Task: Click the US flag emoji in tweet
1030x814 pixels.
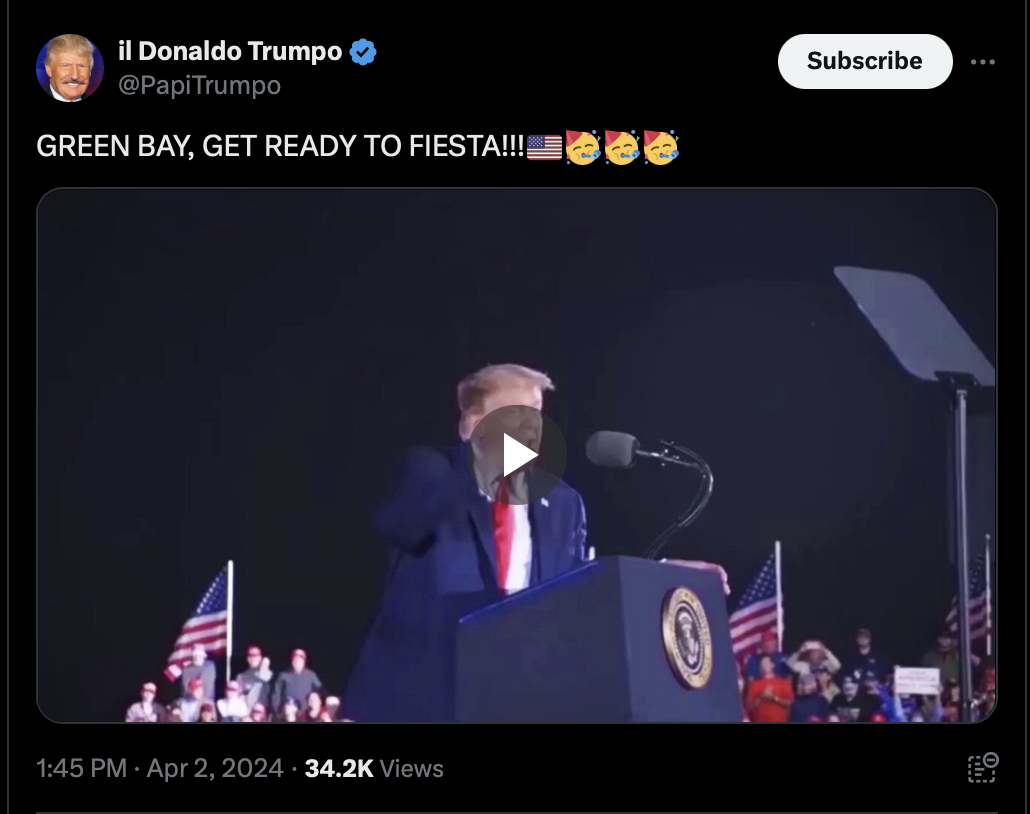Action: [545, 147]
